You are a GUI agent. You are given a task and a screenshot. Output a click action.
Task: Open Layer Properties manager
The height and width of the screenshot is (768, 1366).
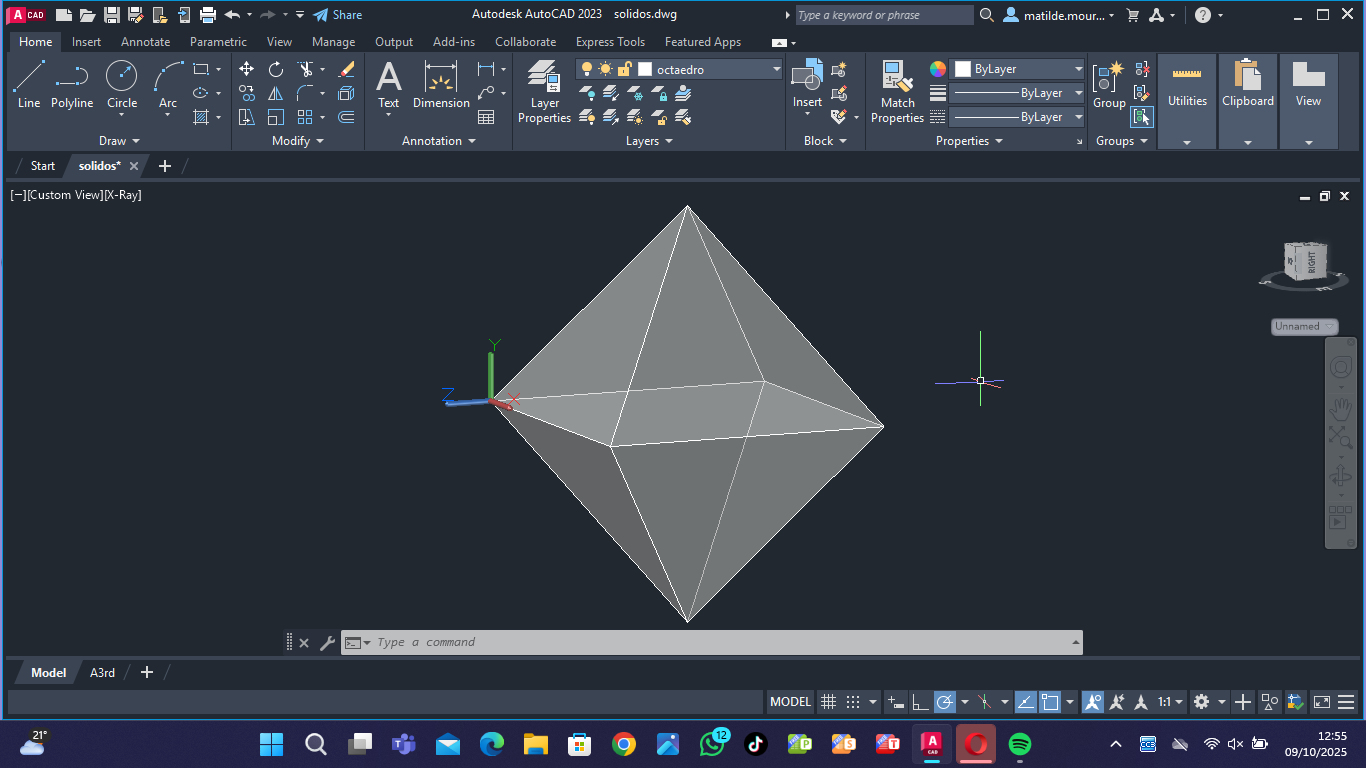544,91
